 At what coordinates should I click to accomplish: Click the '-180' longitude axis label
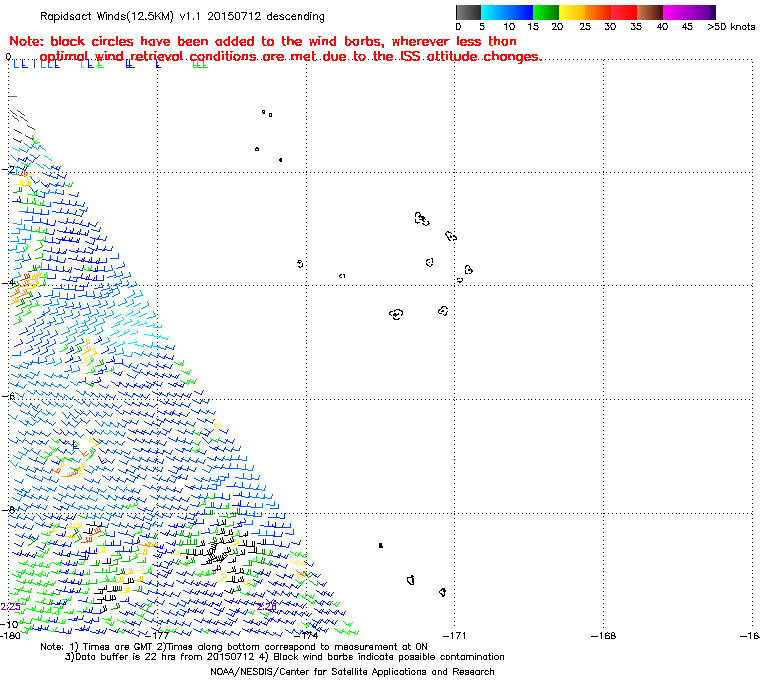[11, 635]
